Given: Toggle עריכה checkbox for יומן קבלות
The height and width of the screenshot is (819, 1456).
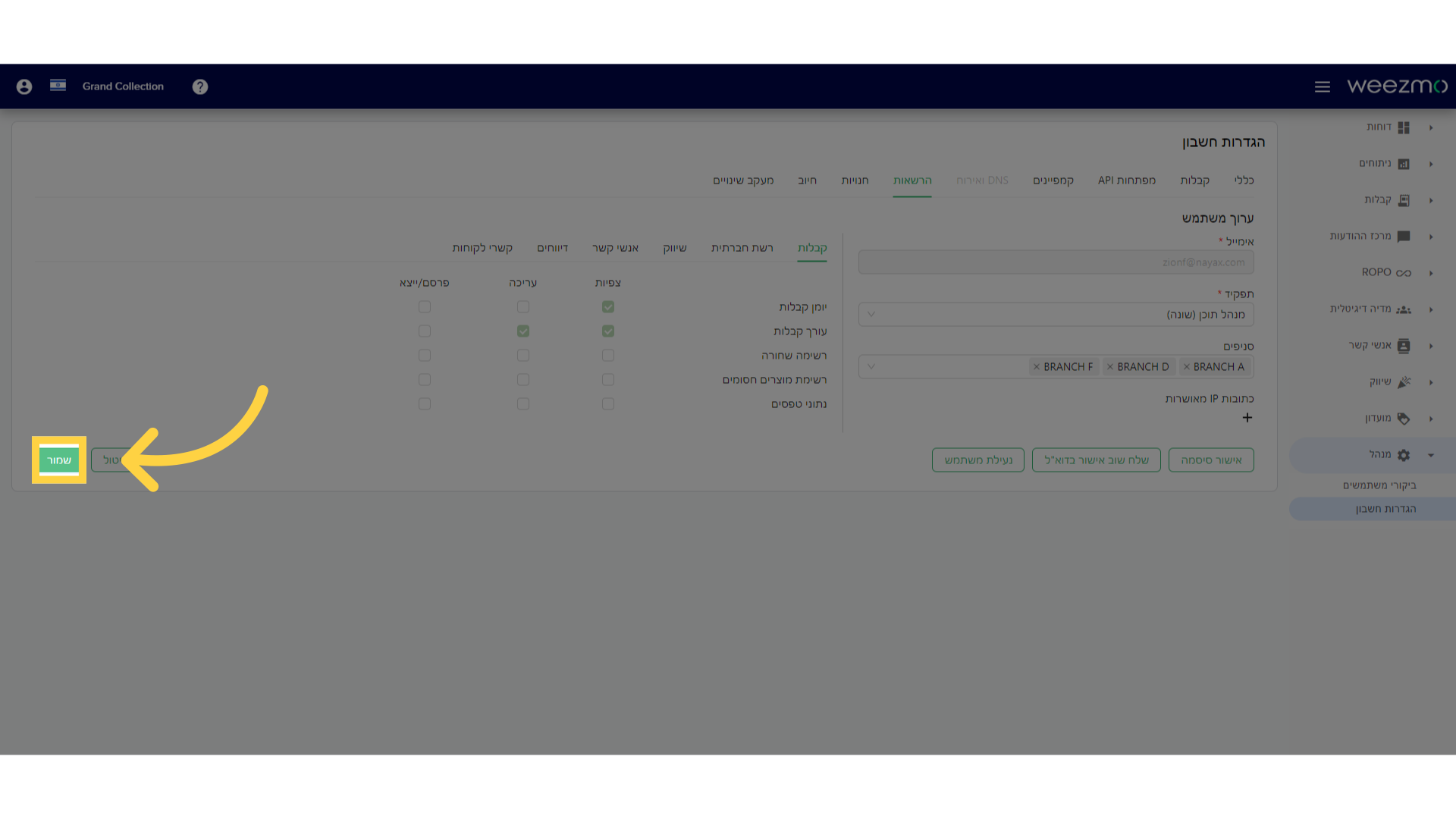Looking at the screenshot, I should [523, 307].
